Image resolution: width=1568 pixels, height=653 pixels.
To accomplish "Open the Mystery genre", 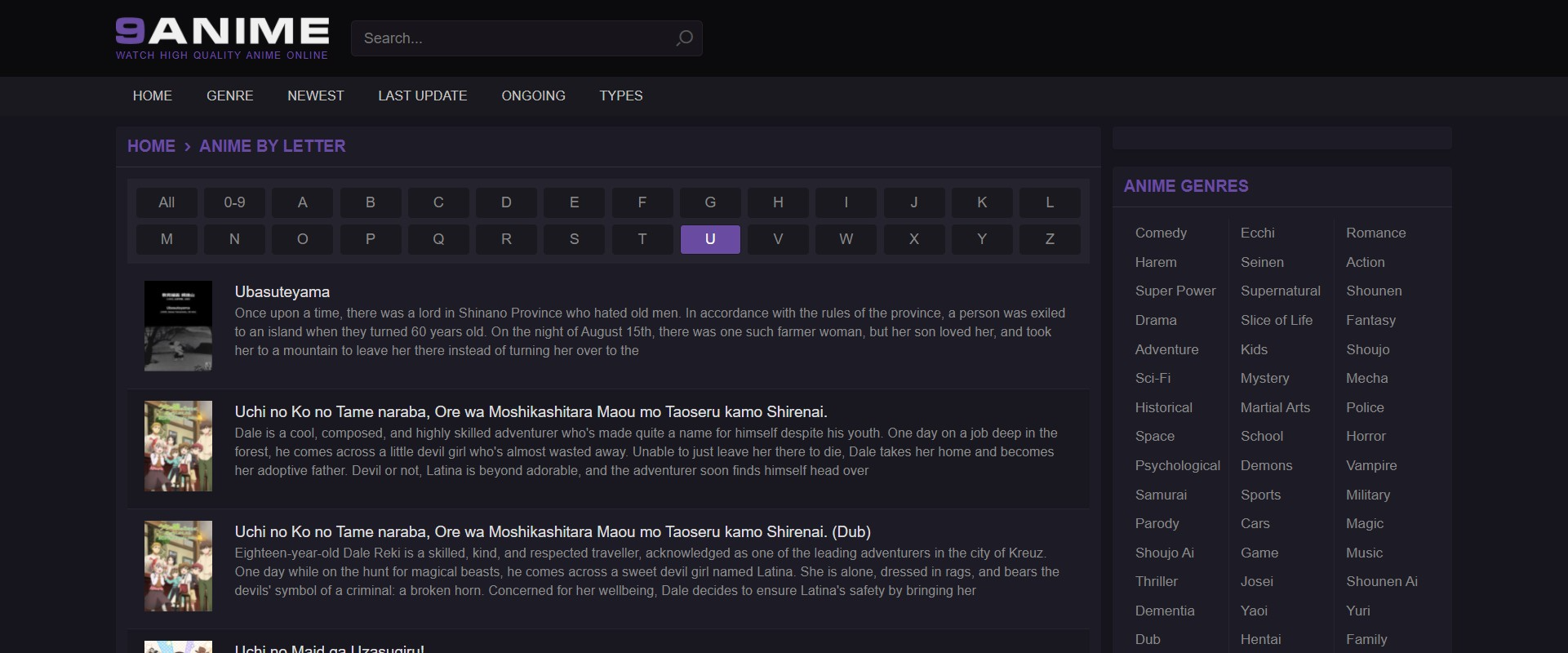I will [1265, 378].
